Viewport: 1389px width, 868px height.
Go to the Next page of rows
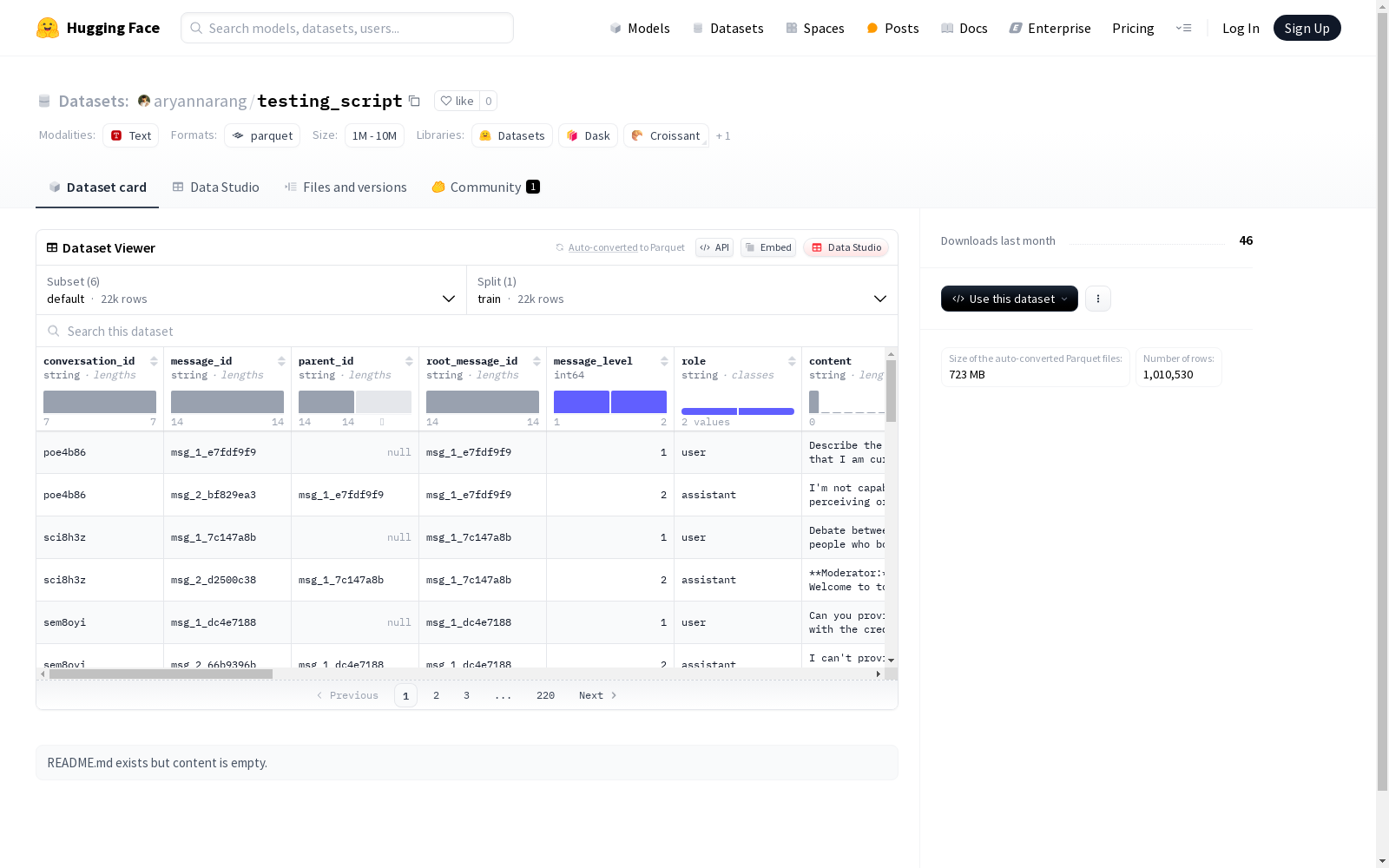(598, 695)
